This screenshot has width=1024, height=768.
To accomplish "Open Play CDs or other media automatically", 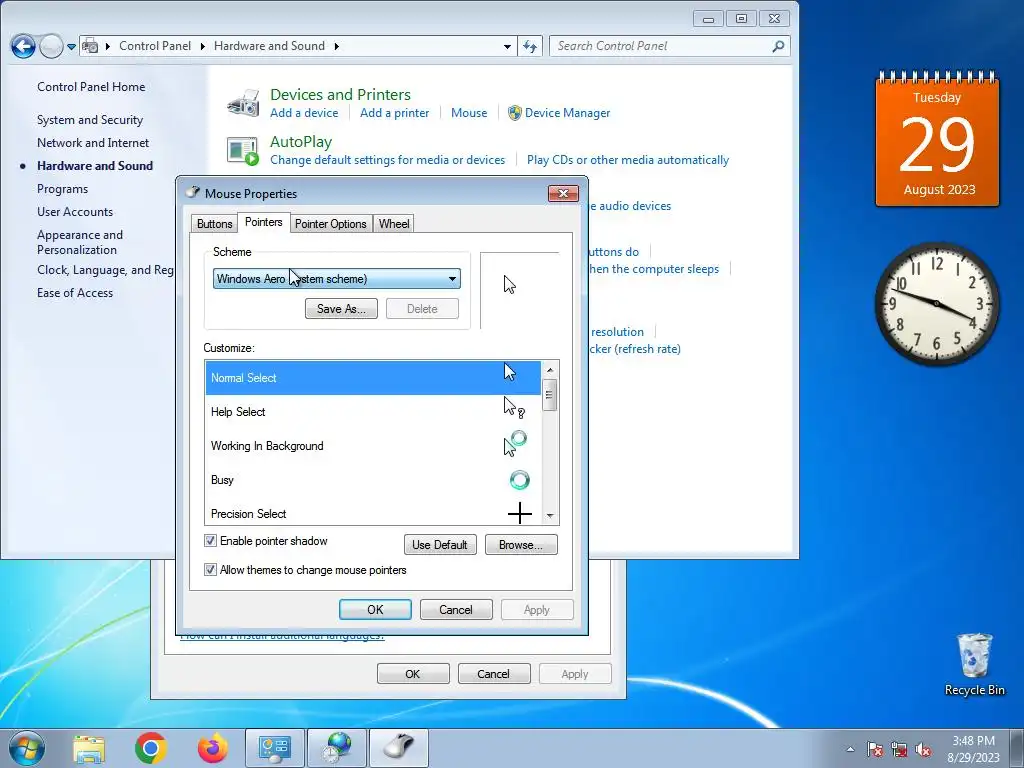I will 628,160.
